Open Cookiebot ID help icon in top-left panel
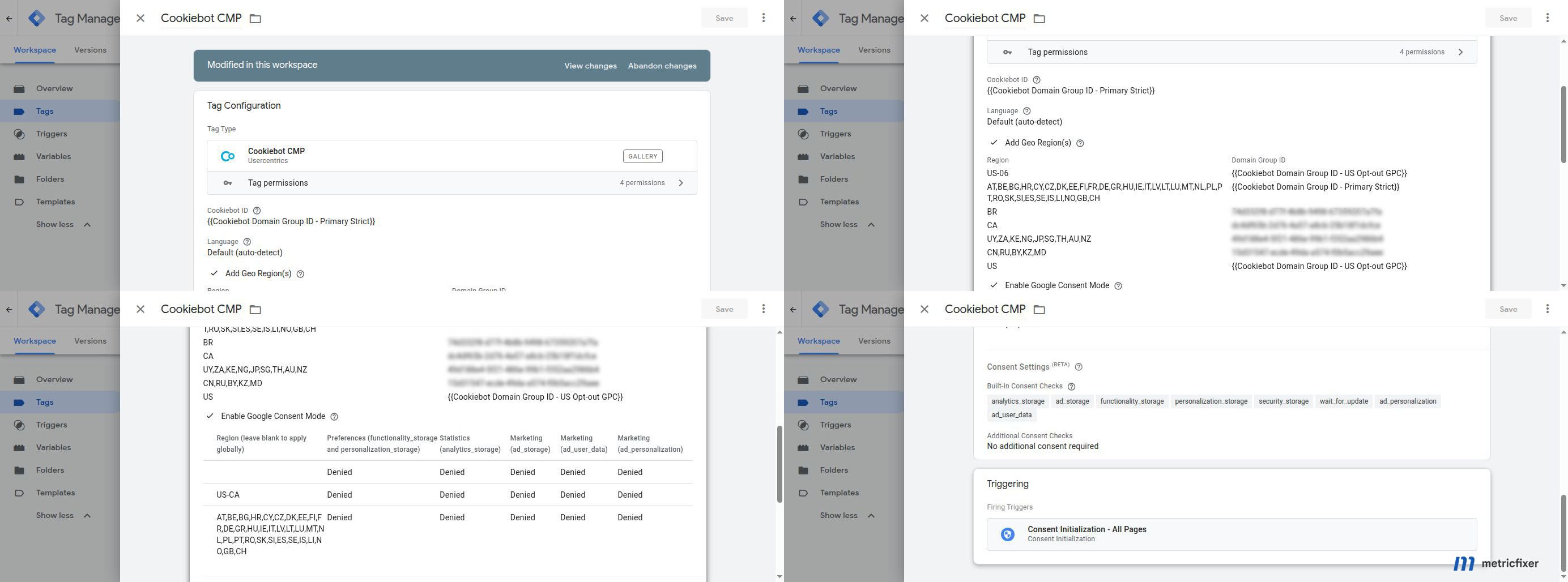 point(257,211)
